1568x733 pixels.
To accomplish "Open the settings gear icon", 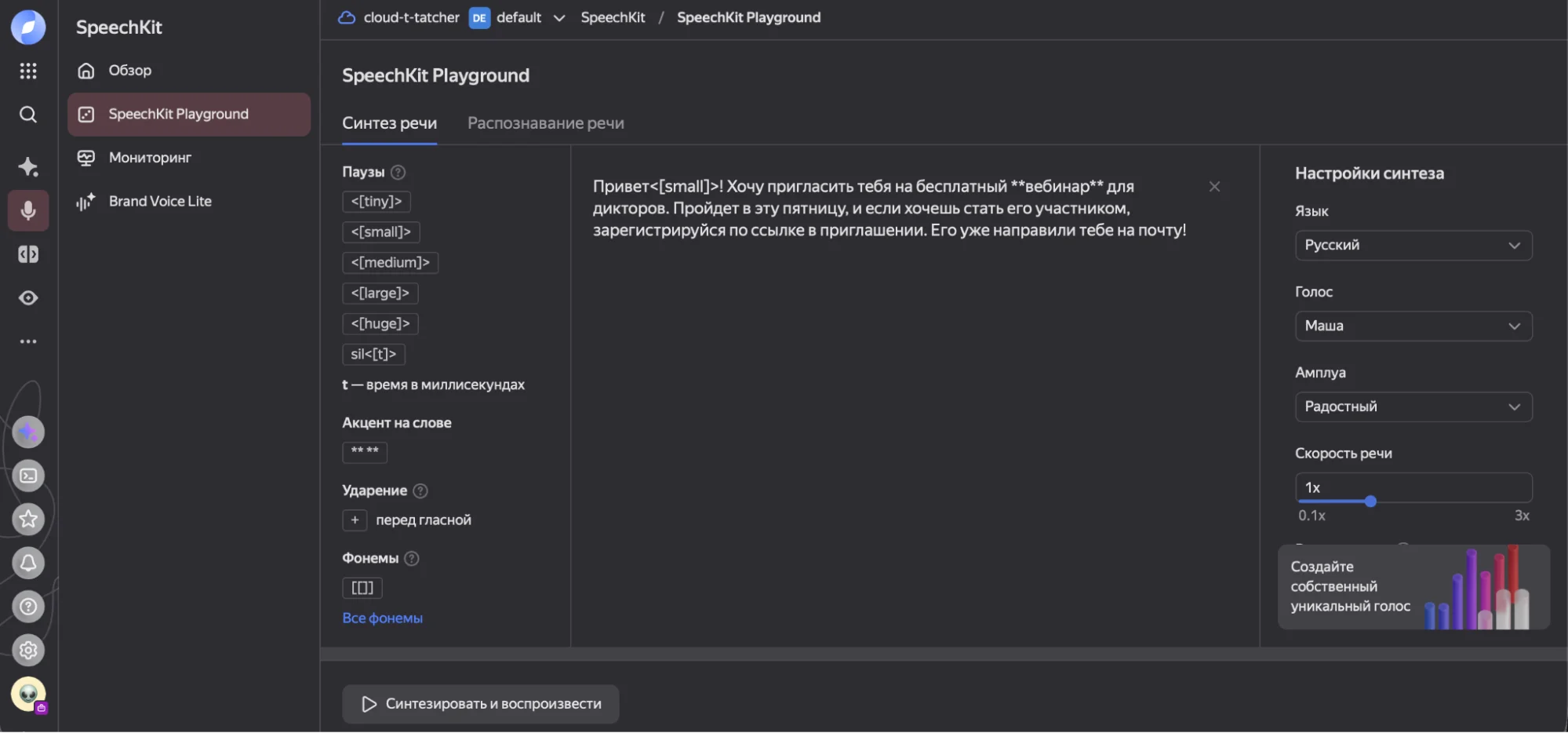I will [28, 650].
